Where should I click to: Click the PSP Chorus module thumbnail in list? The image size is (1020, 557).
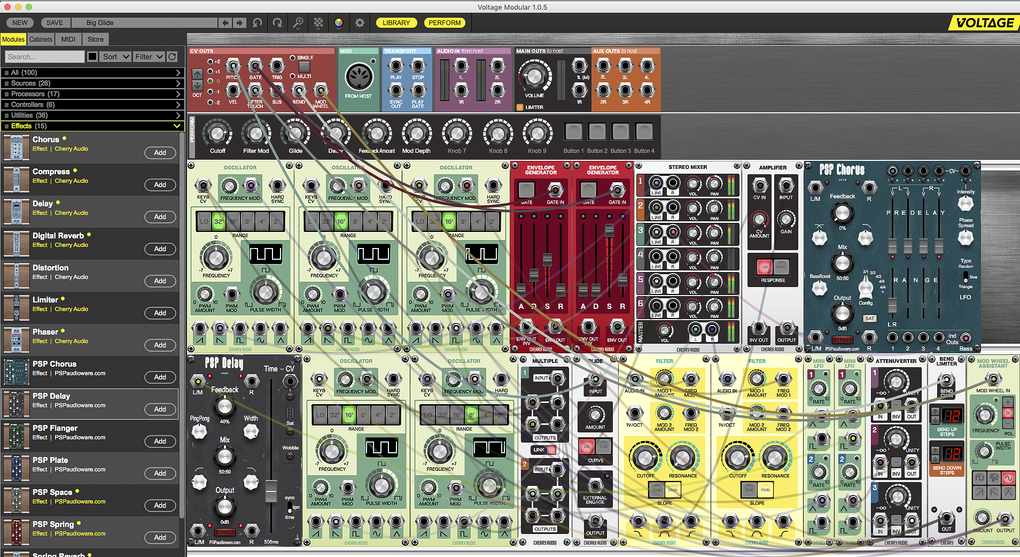tap(16, 373)
